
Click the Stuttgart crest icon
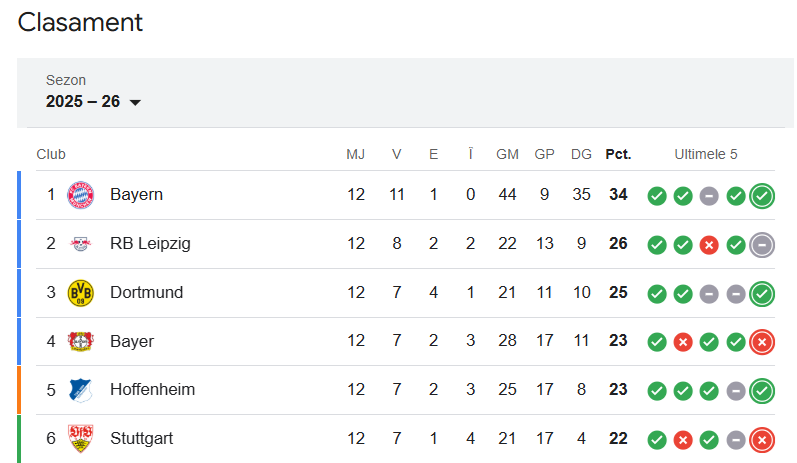point(80,438)
